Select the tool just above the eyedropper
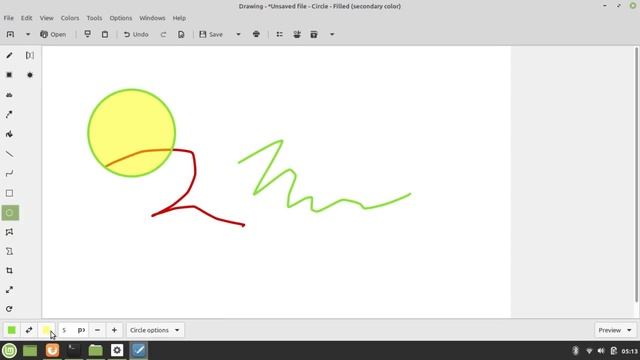This screenshot has height=360, width=640. [x=9, y=95]
